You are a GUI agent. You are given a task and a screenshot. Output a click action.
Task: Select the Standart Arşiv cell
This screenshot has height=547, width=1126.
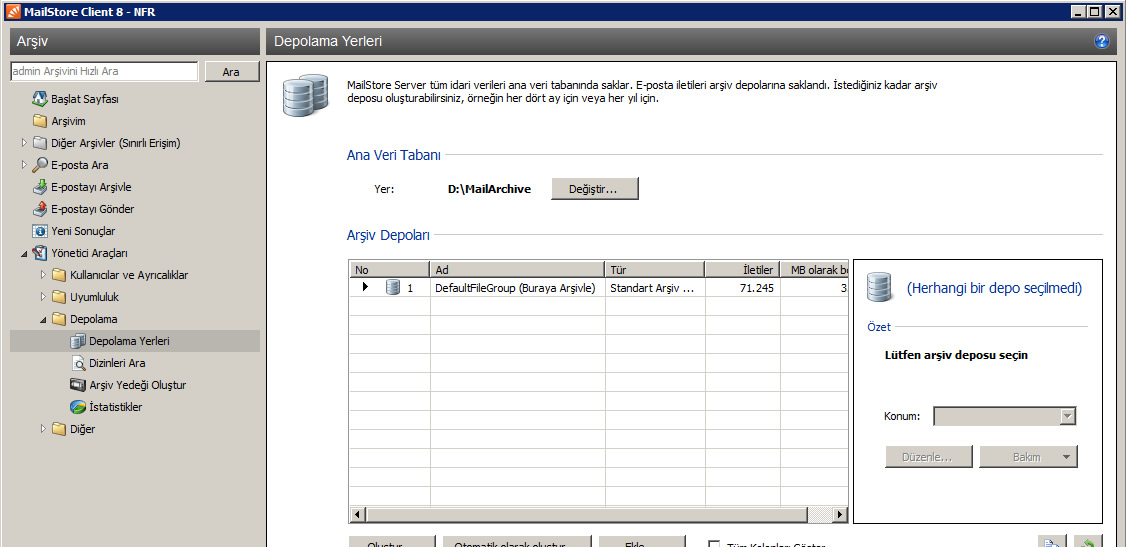655,288
